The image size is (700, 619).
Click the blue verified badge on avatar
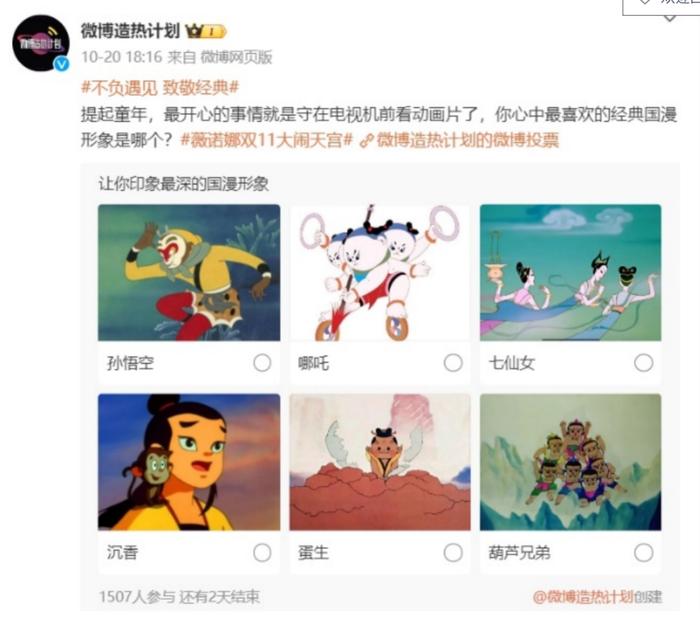tap(62, 64)
